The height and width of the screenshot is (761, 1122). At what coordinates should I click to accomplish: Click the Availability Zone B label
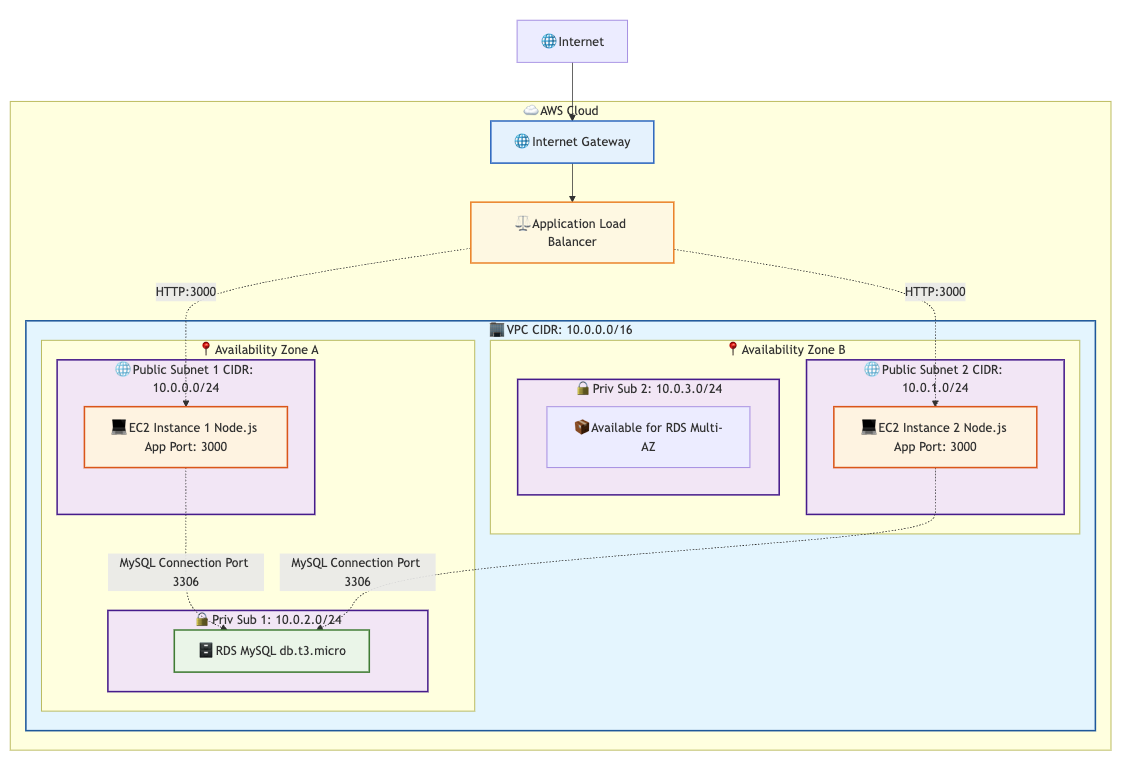click(x=793, y=350)
